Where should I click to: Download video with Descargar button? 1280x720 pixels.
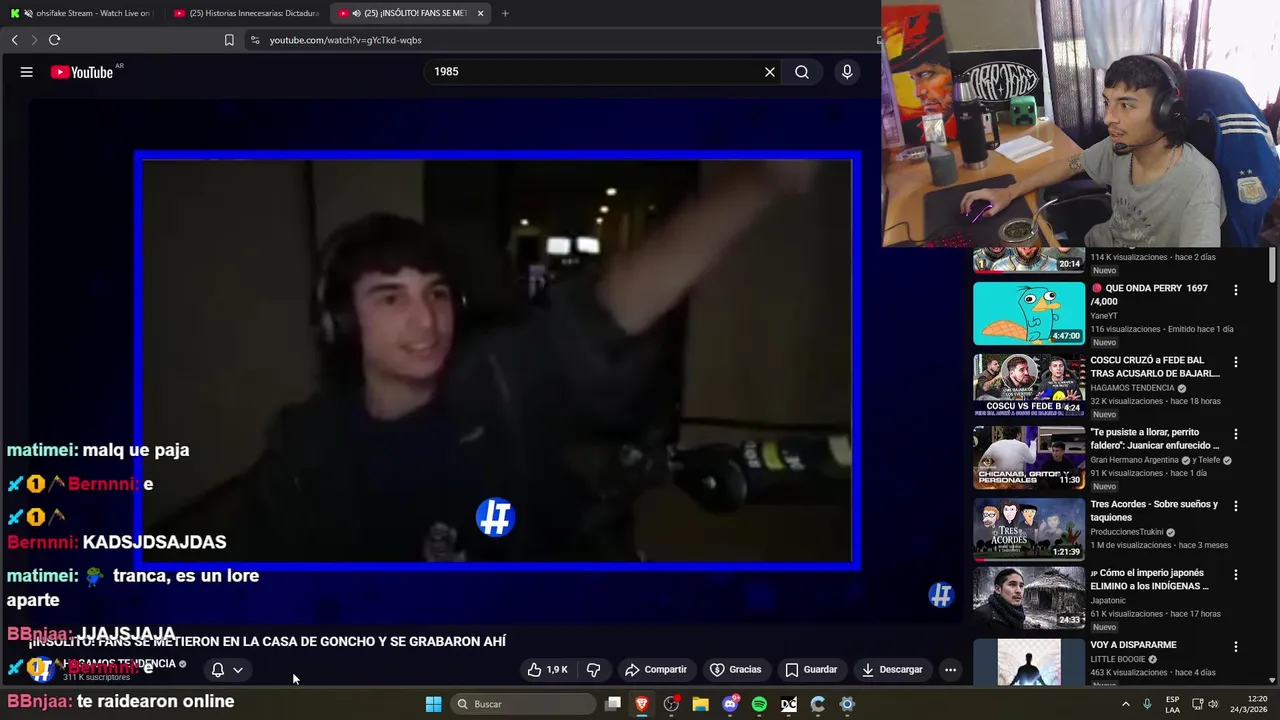892,670
